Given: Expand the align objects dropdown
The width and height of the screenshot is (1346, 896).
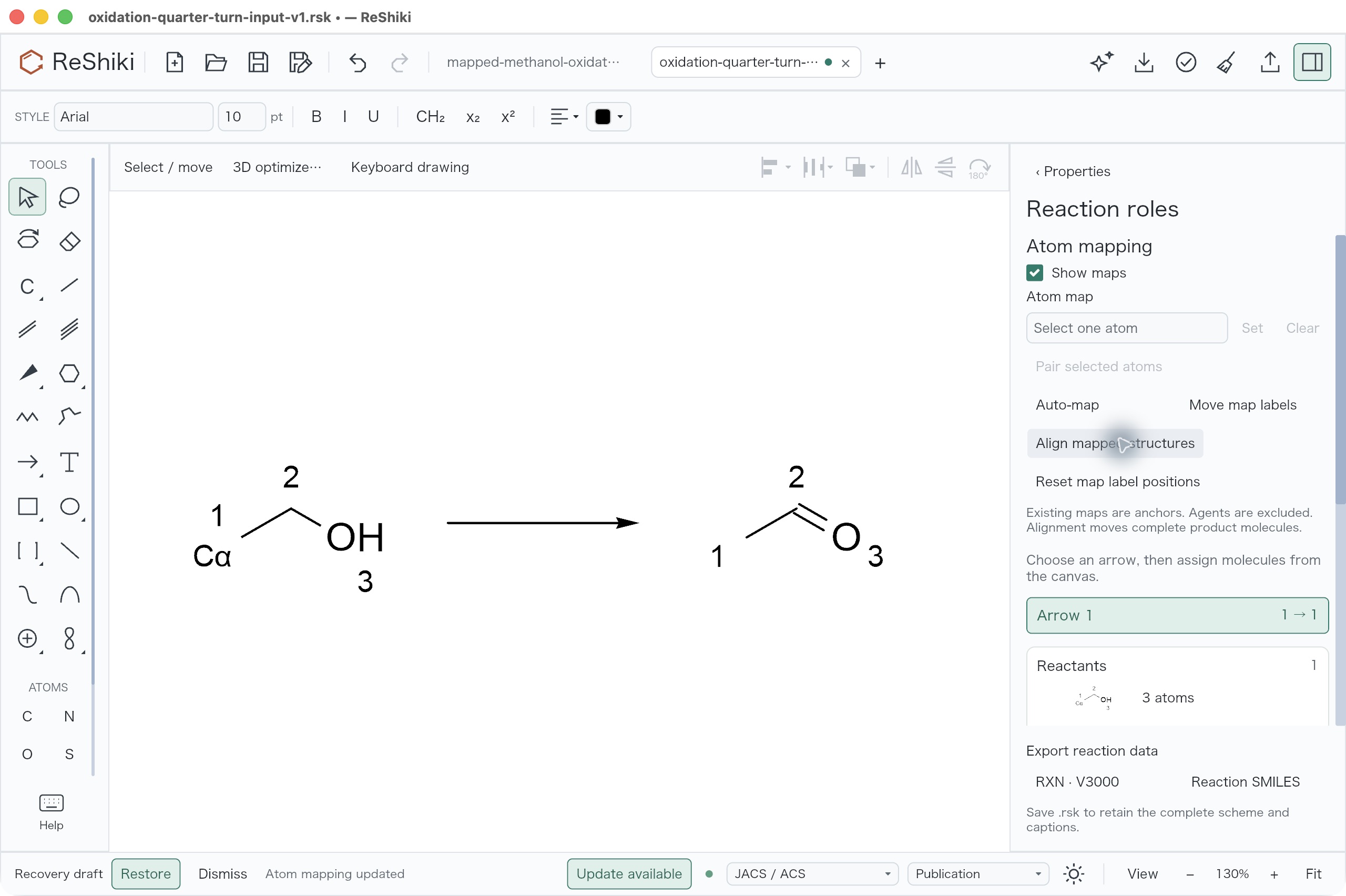Looking at the screenshot, I should click(x=775, y=167).
